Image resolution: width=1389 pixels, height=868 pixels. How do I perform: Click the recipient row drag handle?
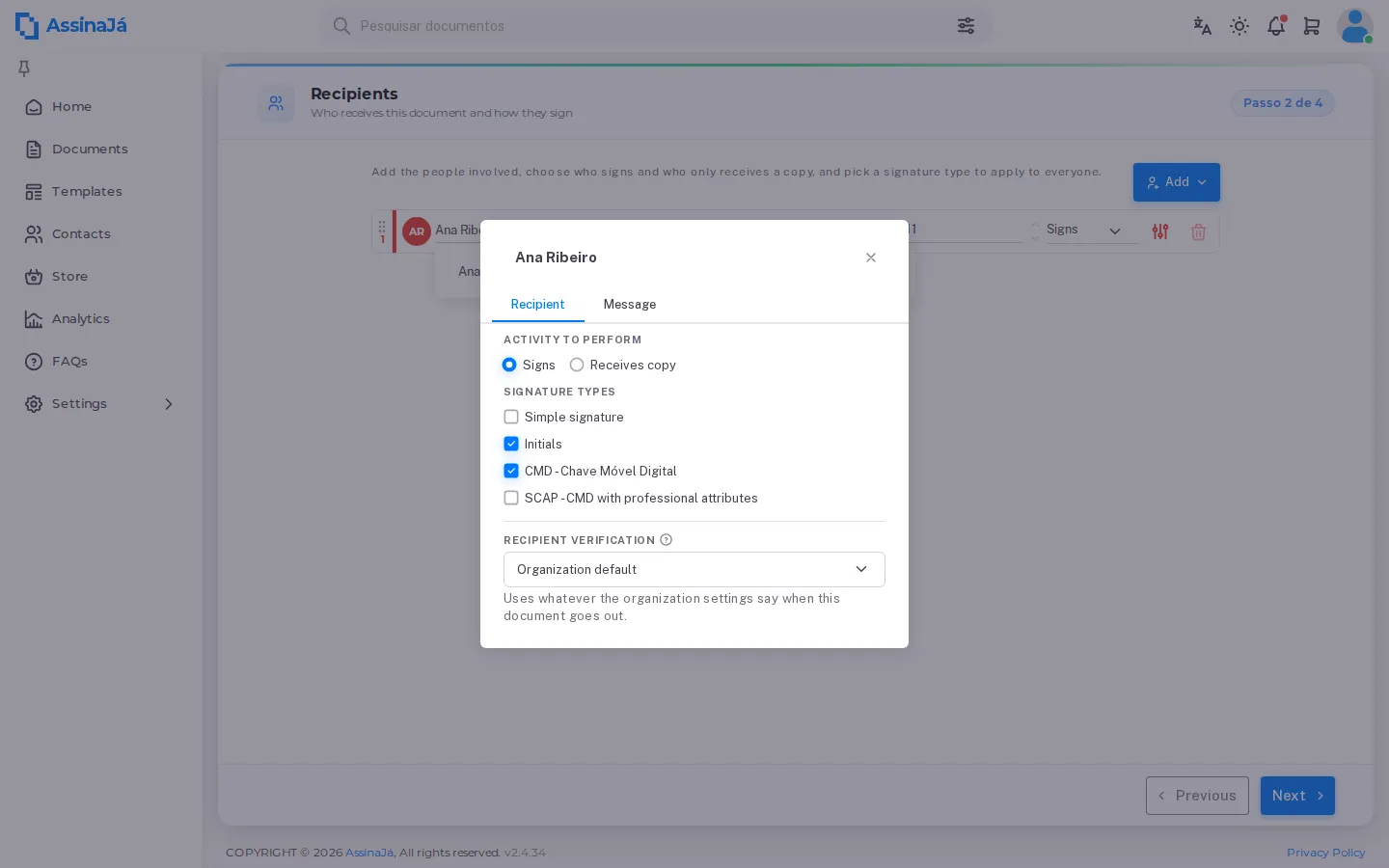pyautogui.click(x=382, y=228)
